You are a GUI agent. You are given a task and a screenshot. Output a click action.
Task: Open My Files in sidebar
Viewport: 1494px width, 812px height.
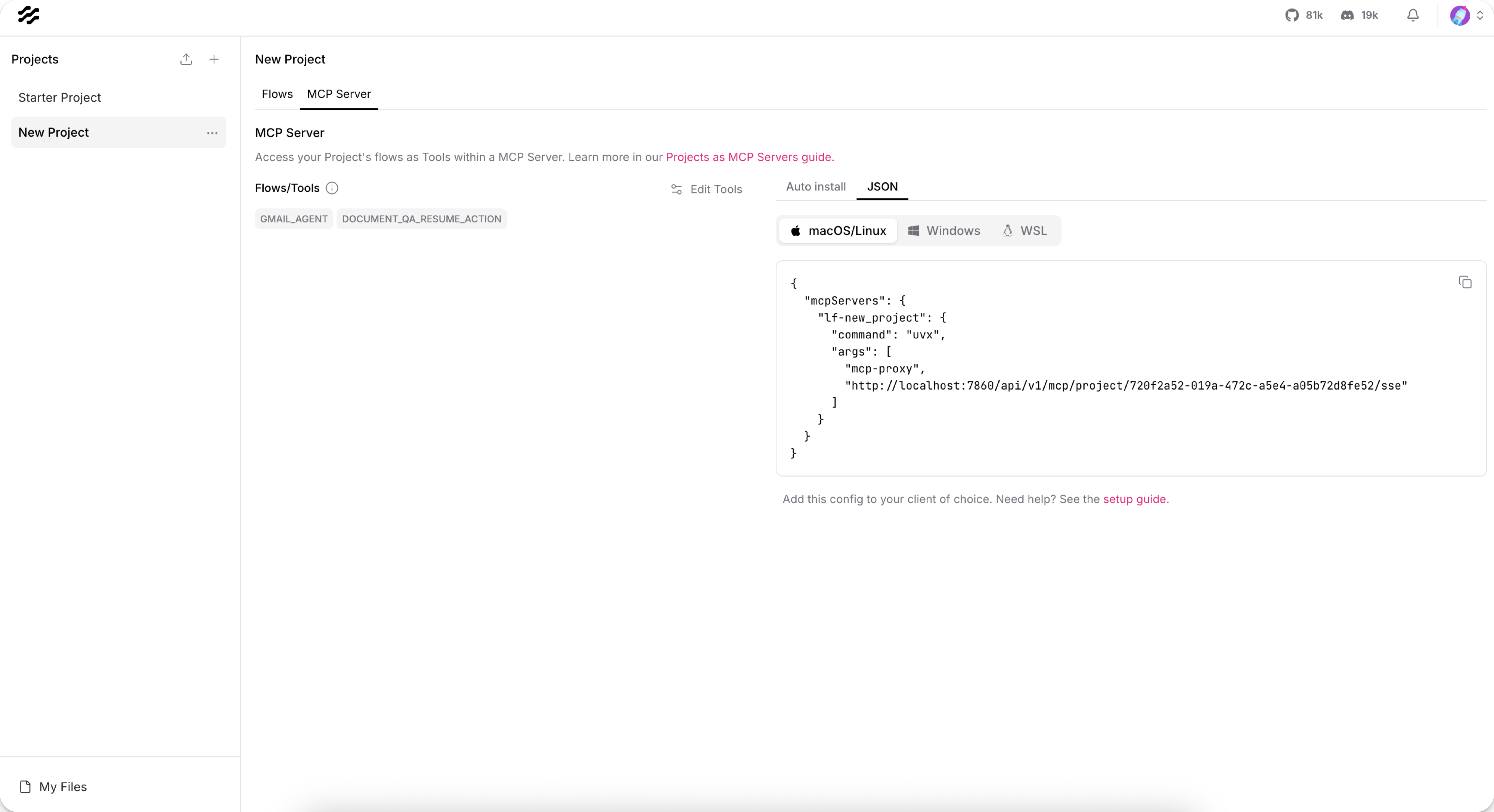pos(63,787)
